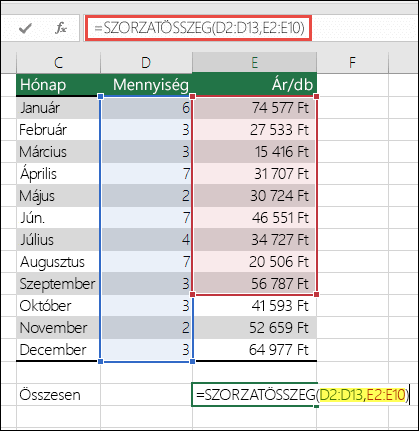Select the Március cell

click(58, 152)
